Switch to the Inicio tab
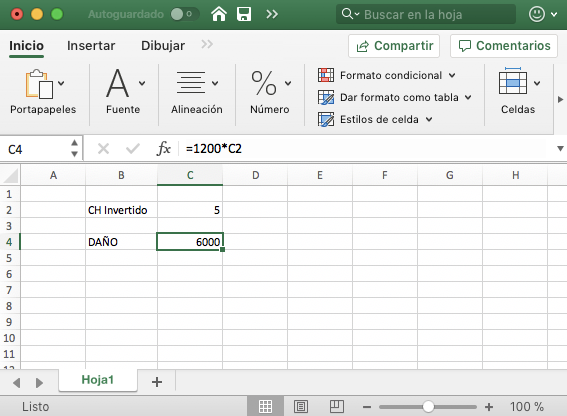Screen dimensions: 567x416 pyautogui.click(x=26, y=46)
